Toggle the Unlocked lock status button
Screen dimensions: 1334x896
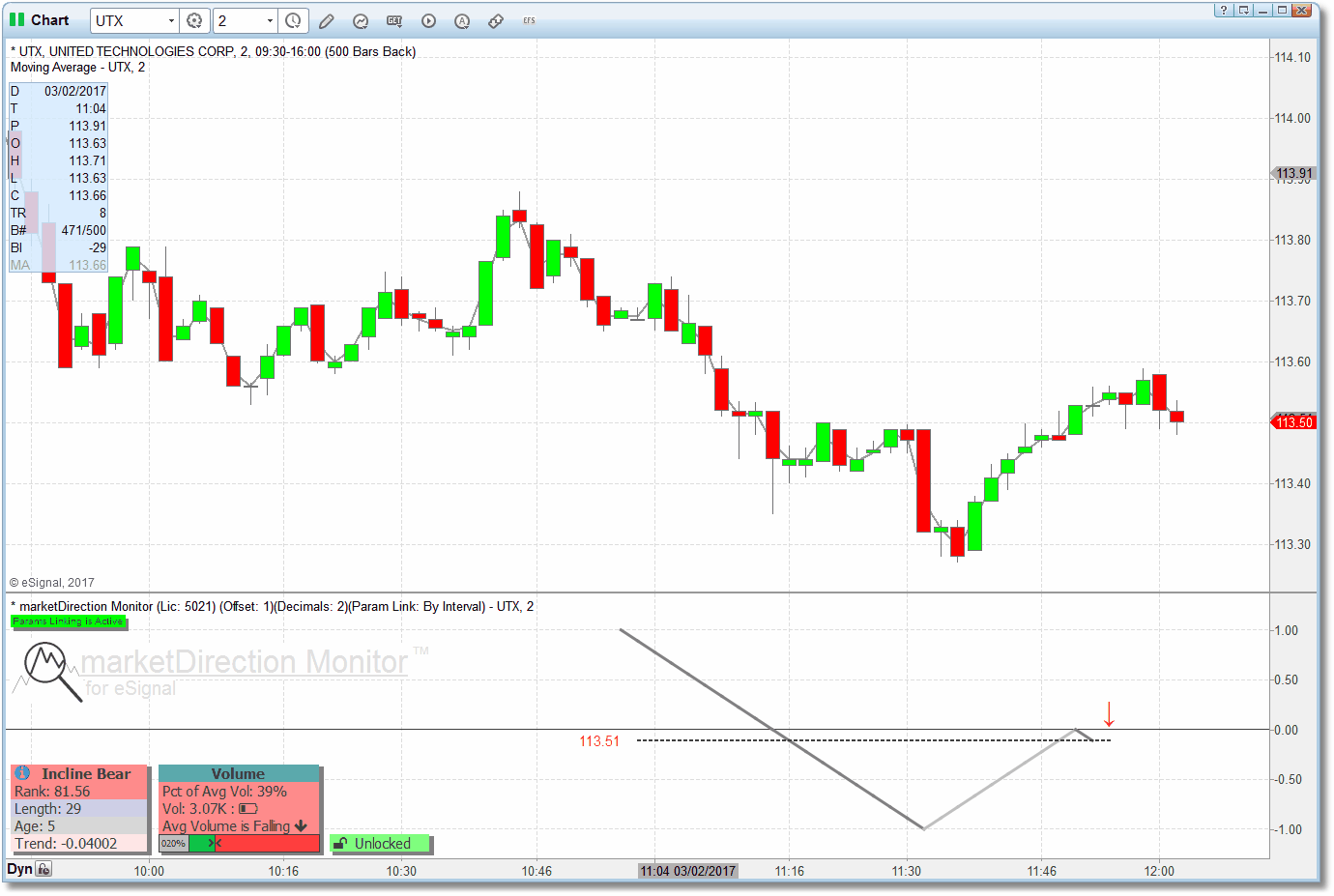pos(381,844)
